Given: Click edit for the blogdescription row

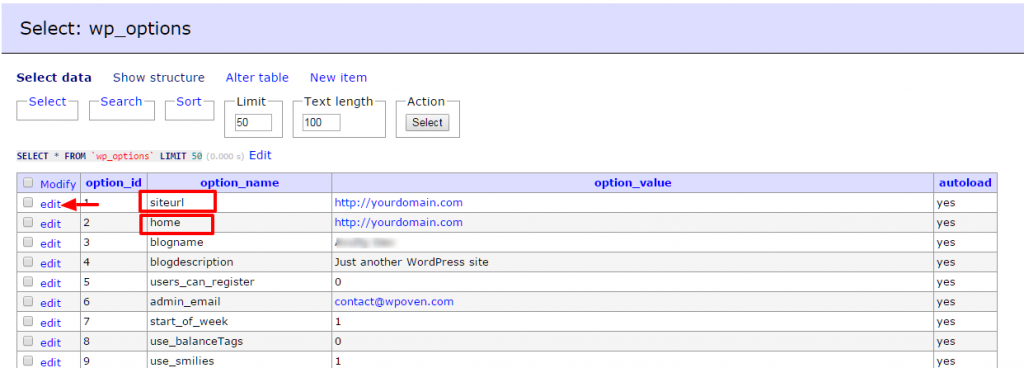Looking at the screenshot, I should pos(50,264).
